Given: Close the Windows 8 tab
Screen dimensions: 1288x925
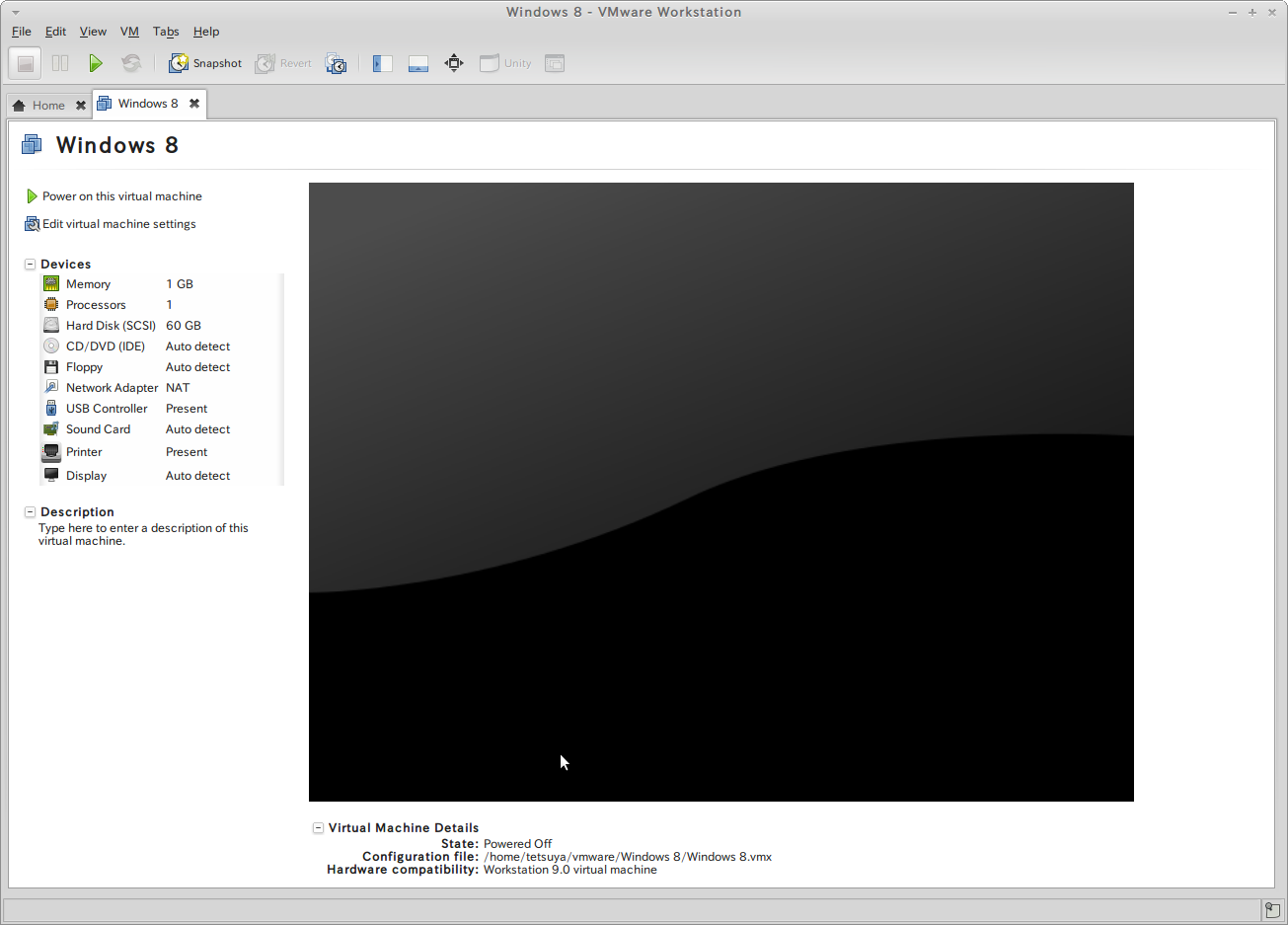Looking at the screenshot, I should [194, 104].
